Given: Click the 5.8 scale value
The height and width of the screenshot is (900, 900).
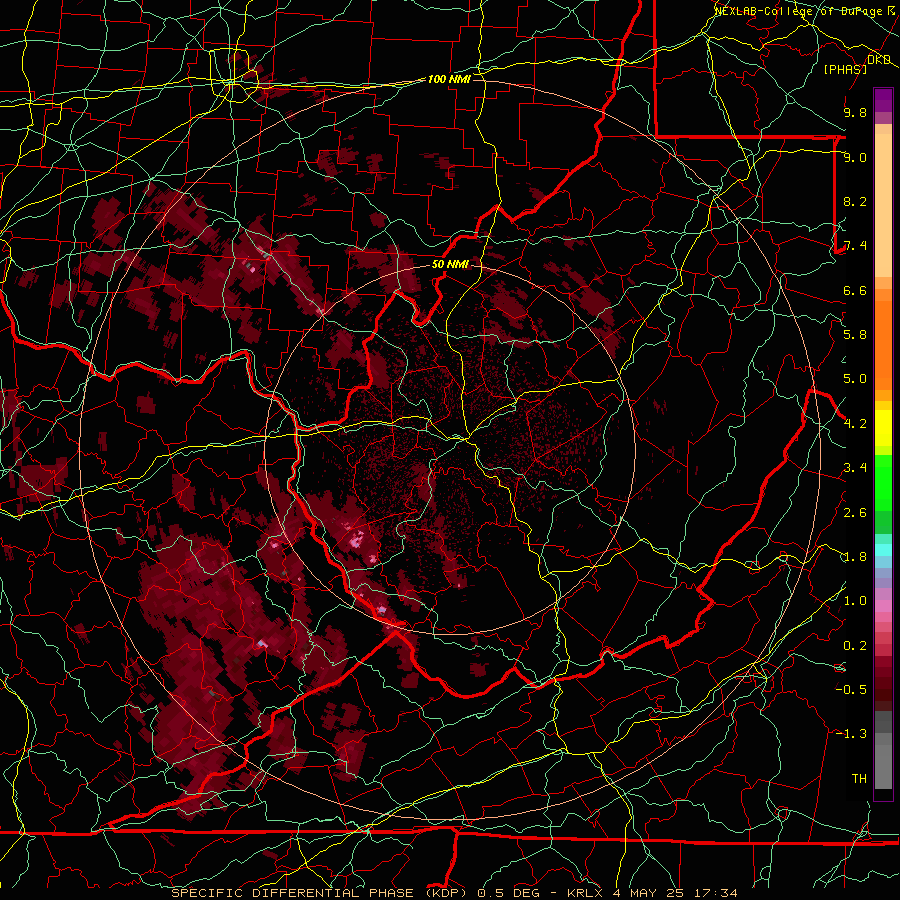Looking at the screenshot, I should 855,335.
